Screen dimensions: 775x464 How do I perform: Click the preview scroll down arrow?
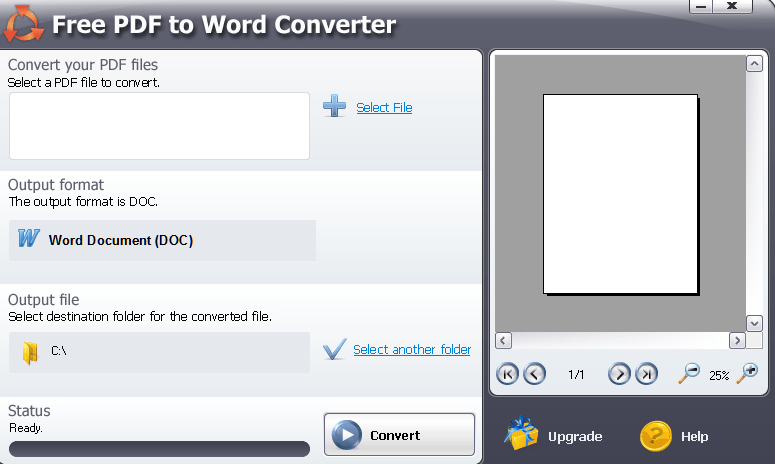tap(754, 324)
